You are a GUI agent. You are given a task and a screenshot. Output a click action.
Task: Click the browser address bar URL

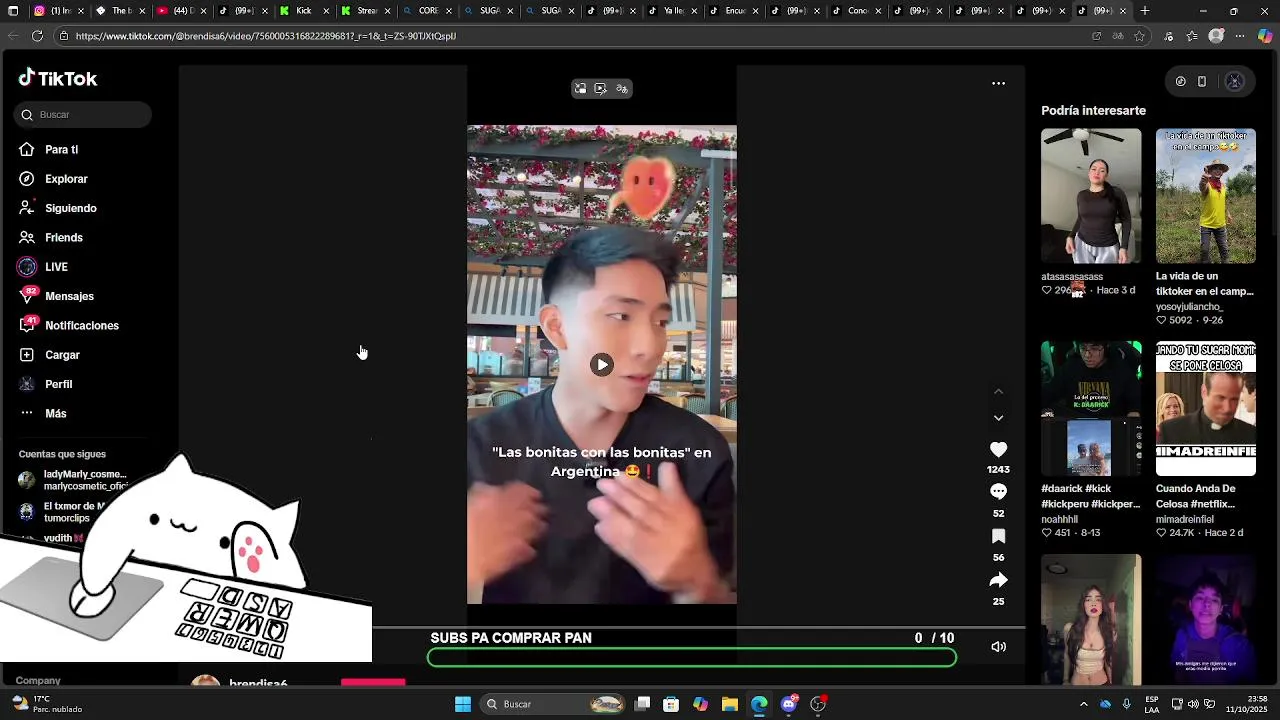(265, 36)
